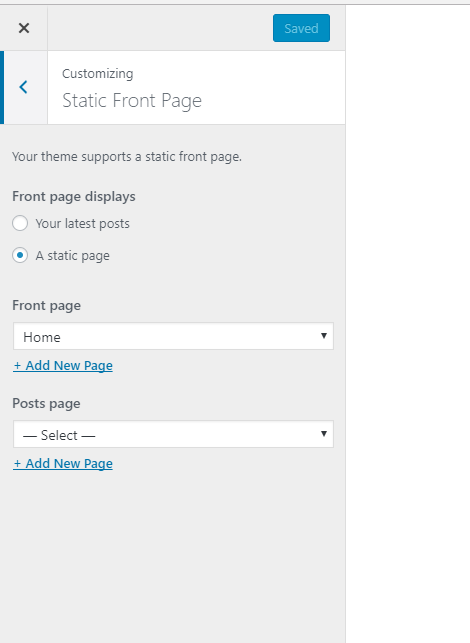Click the 'Your latest posts' label text
The image size is (470, 643).
point(82,223)
